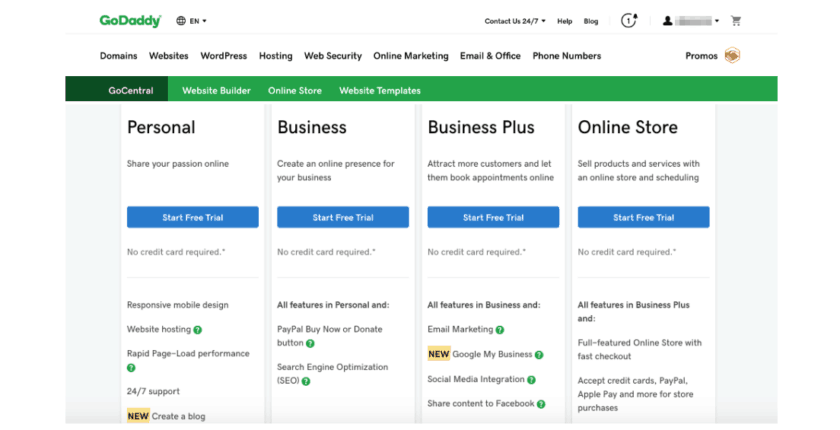Click help icon next to Website hosting

tap(198, 330)
